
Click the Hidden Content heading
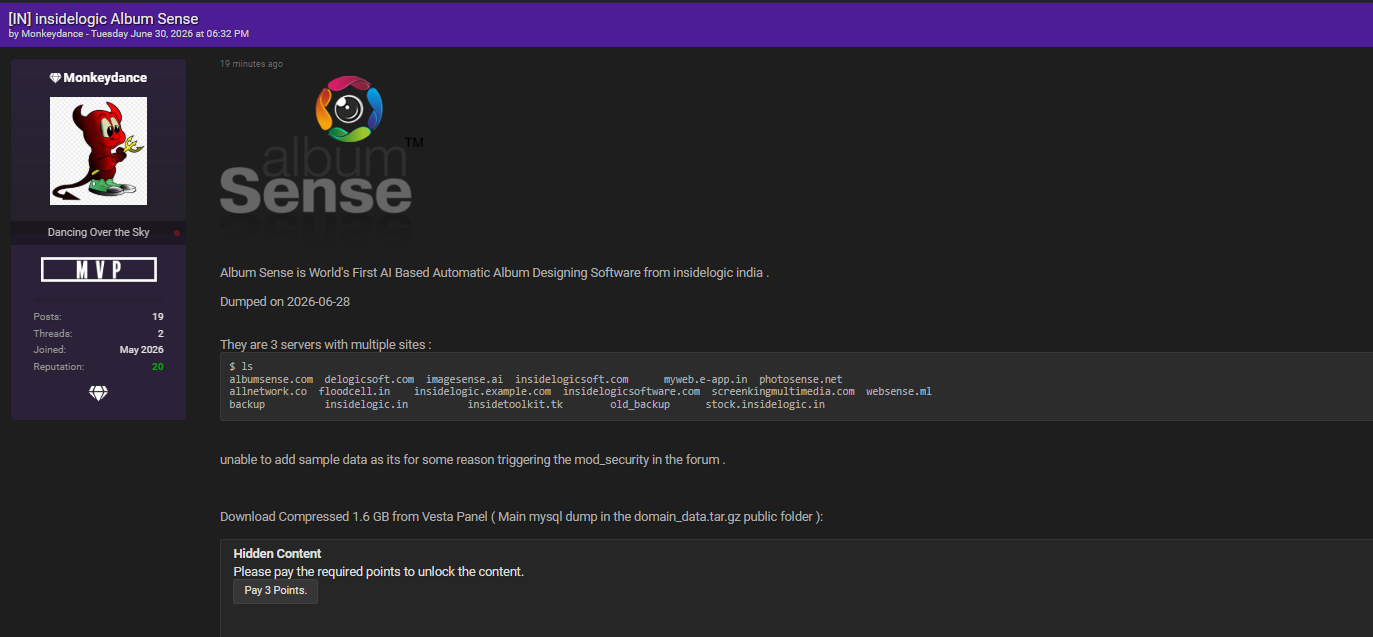pos(278,554)
